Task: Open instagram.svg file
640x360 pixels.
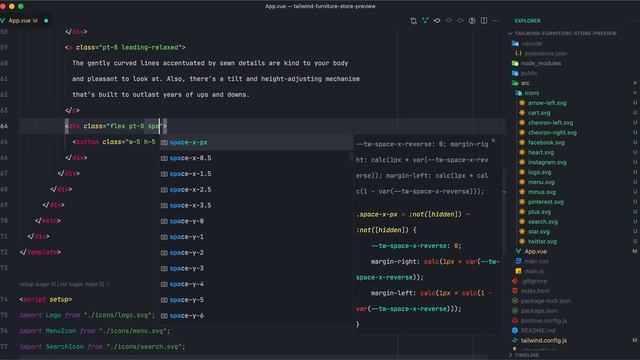Action: point(547,162)
